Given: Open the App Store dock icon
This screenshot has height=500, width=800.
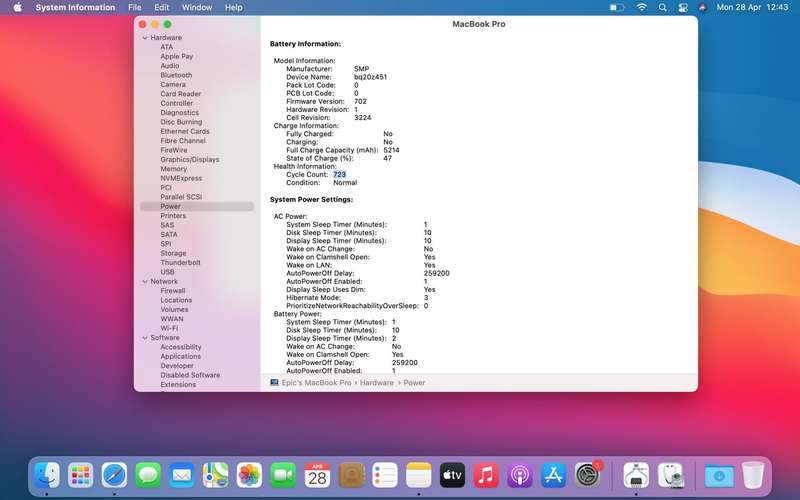Looking at the screenshot, I should 554,476.
